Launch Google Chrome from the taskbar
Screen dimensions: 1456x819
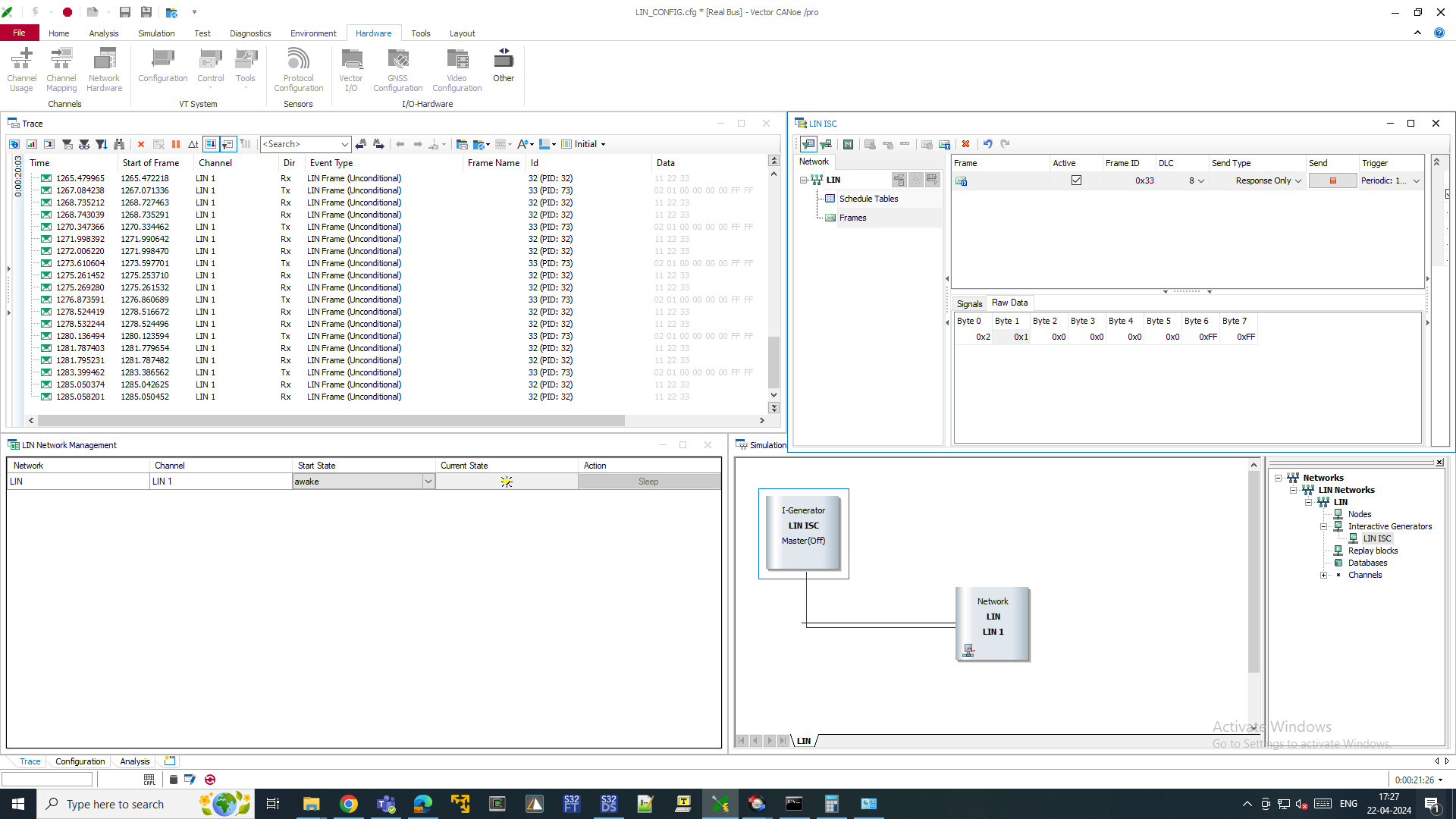(348, 803)
